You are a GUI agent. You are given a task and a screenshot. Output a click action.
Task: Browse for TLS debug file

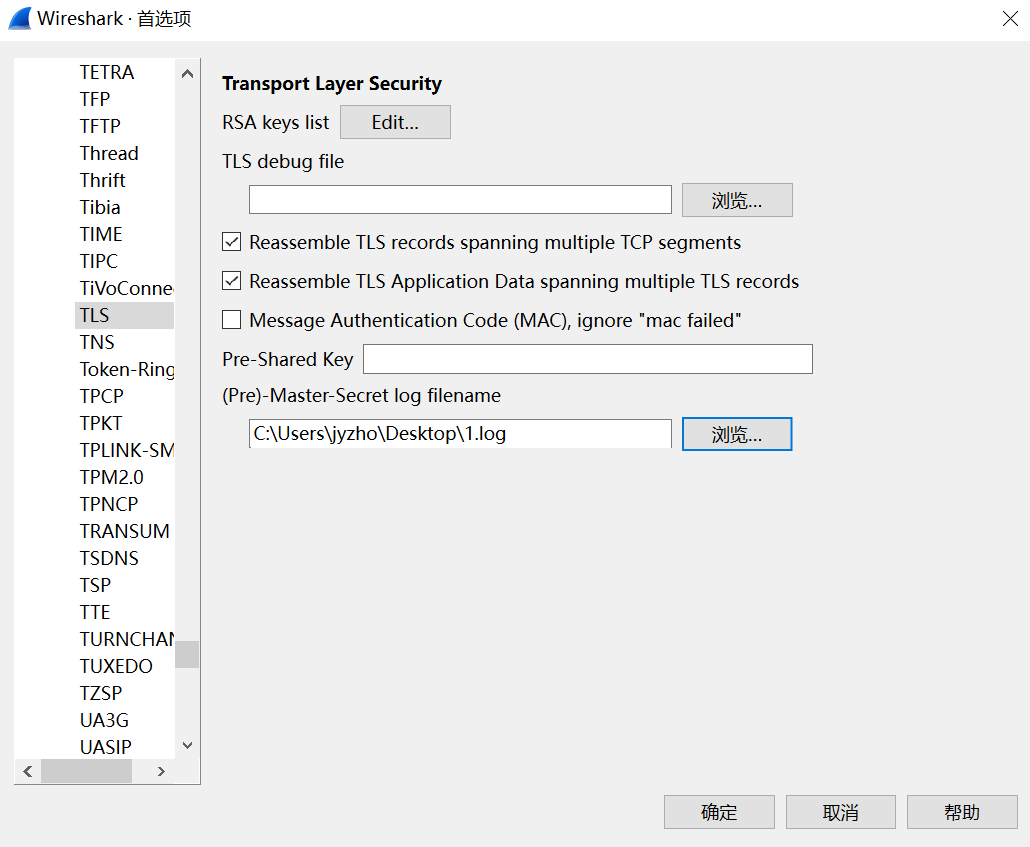coord(737,200)
